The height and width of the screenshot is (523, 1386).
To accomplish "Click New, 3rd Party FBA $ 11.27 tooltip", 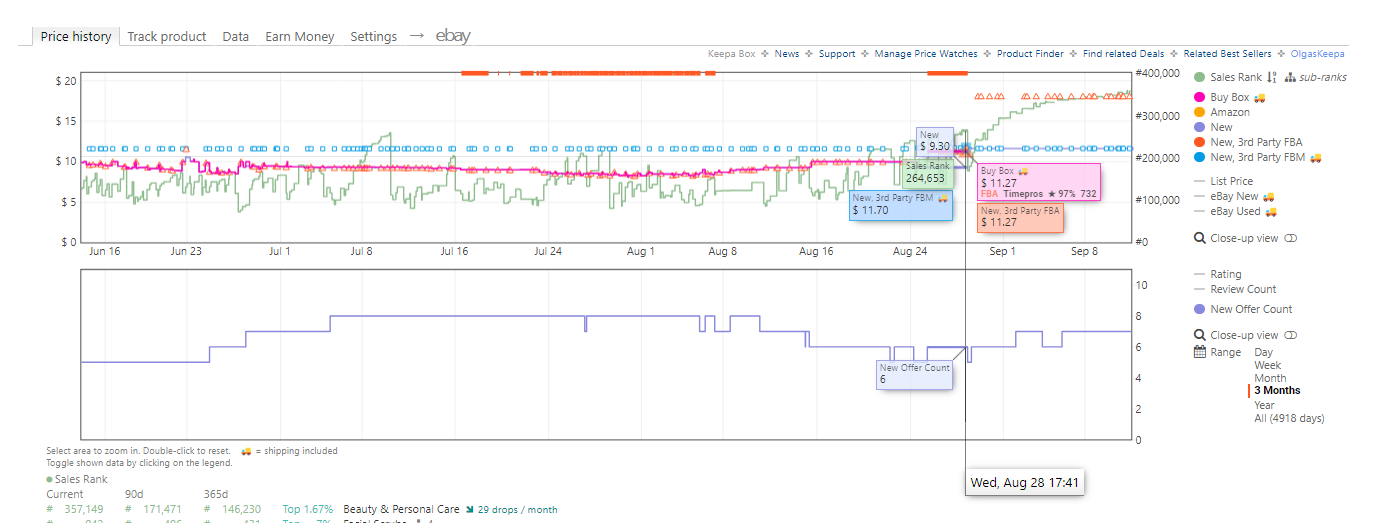I will (1020, 217).
